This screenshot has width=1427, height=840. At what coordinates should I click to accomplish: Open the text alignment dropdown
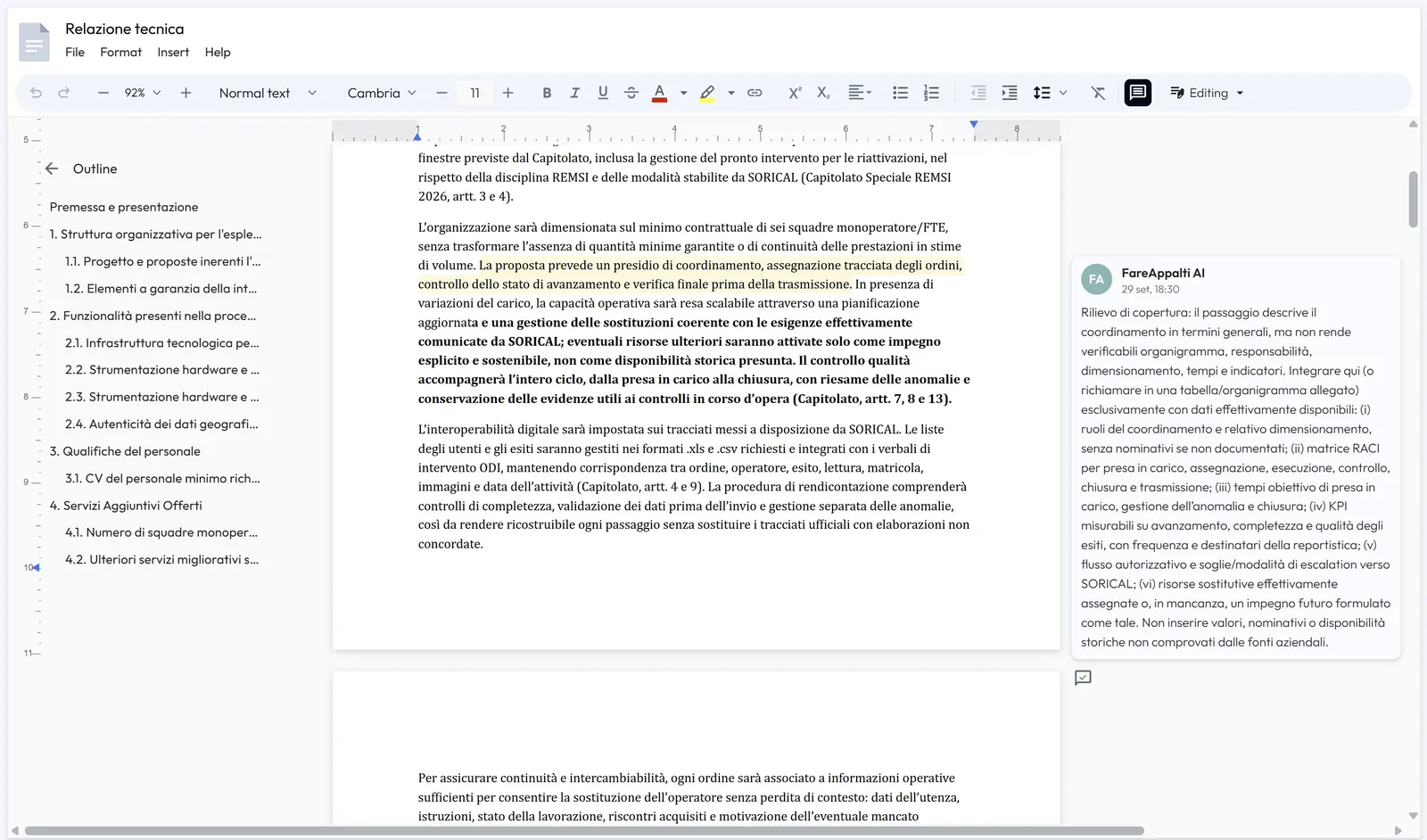tap(860, 93)
